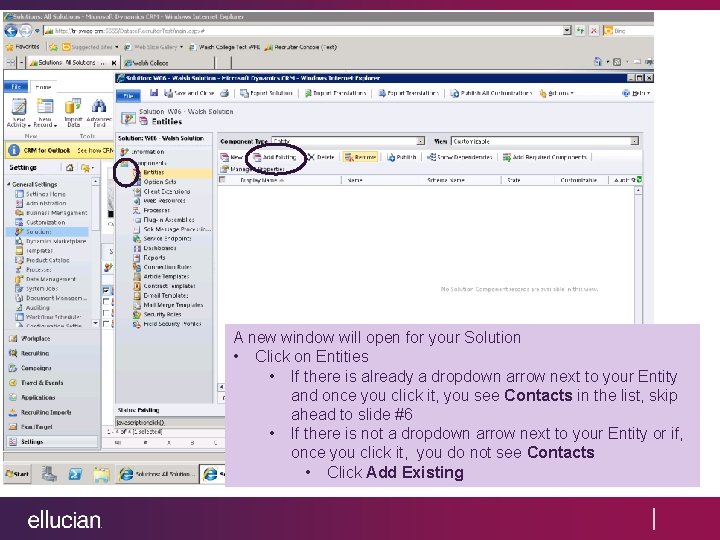Sort grid by Display Name column
The width and height of the screenshot is (720, 540).
coord(262,180)
